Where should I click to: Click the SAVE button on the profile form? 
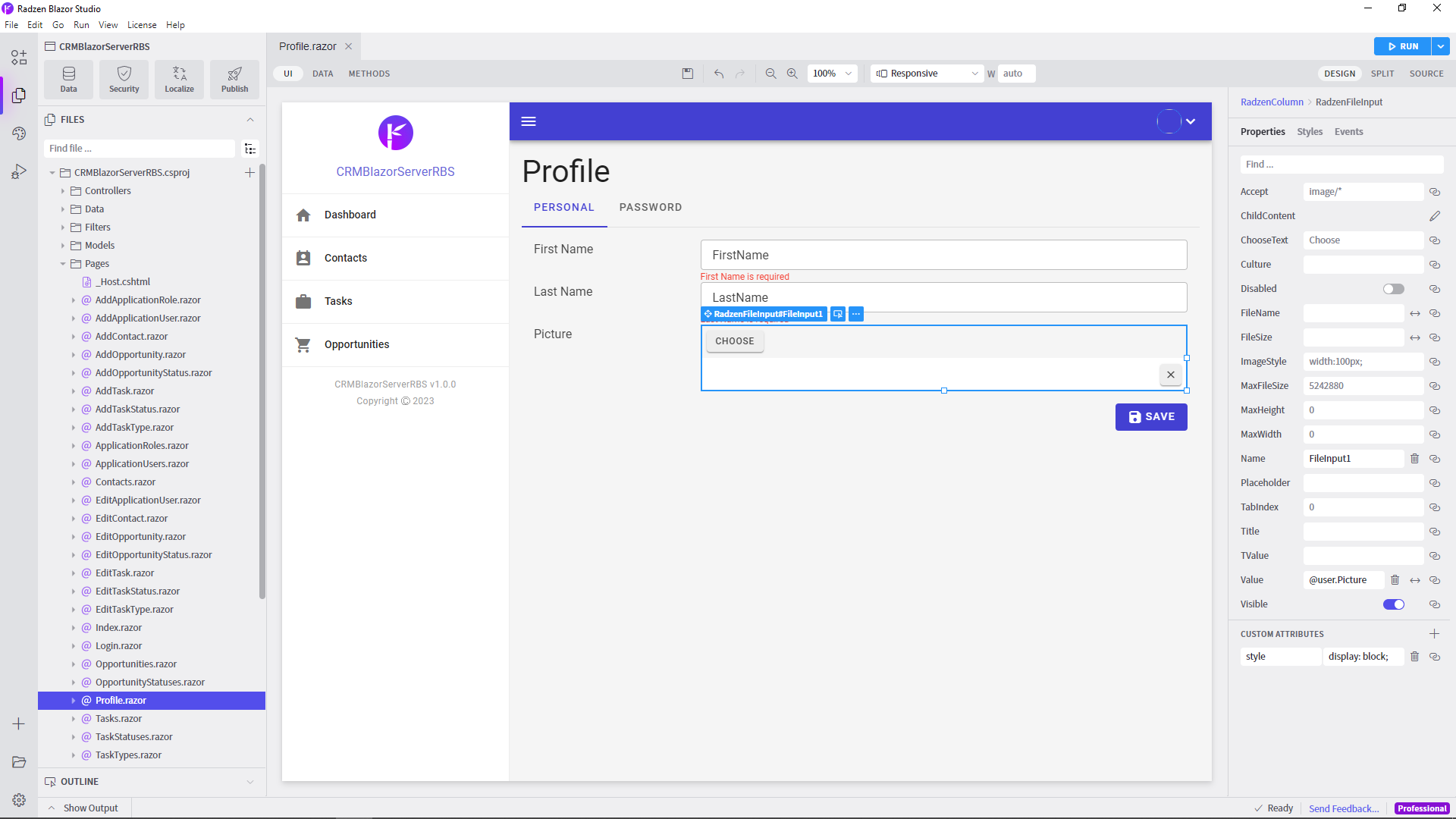[1151, 417]
